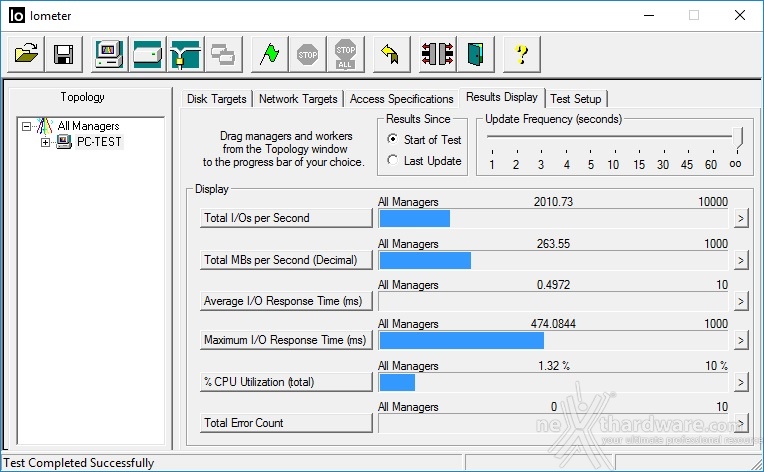Reset workers with yellow arrow icon
764x472 pixels.
tap(391, 54)
